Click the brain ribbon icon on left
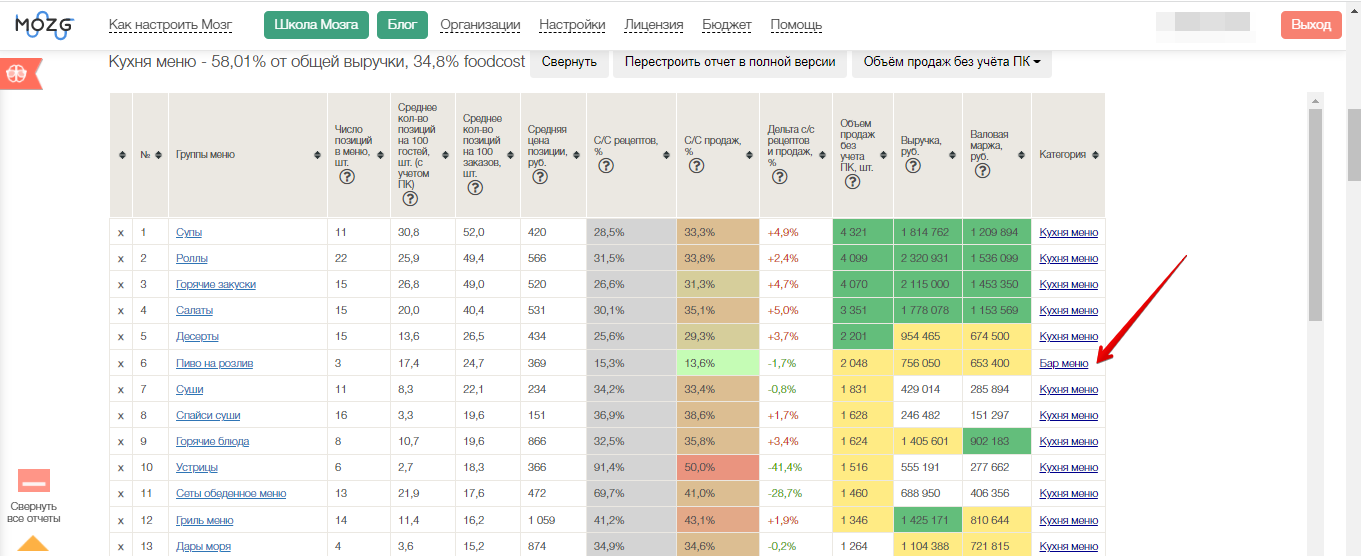1361x556 pixels. click(18, 74)
